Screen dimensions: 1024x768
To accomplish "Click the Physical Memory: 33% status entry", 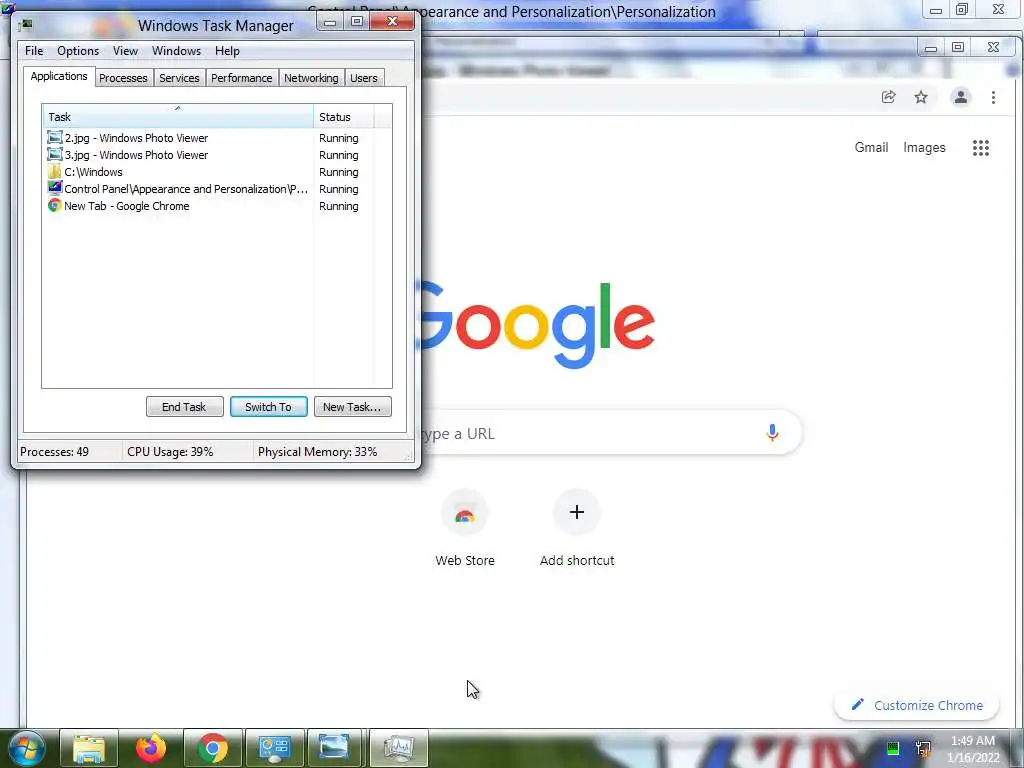I will [317, 452].
